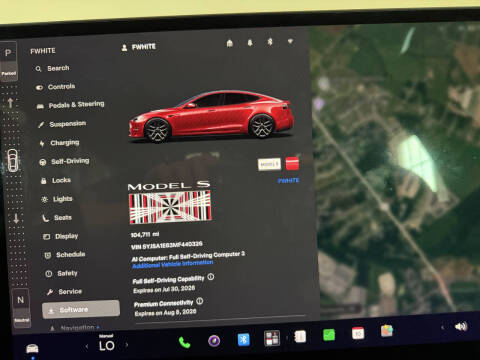480x360 pixels.
Task: Tap the VIN number text
Action: pos(167,246)
